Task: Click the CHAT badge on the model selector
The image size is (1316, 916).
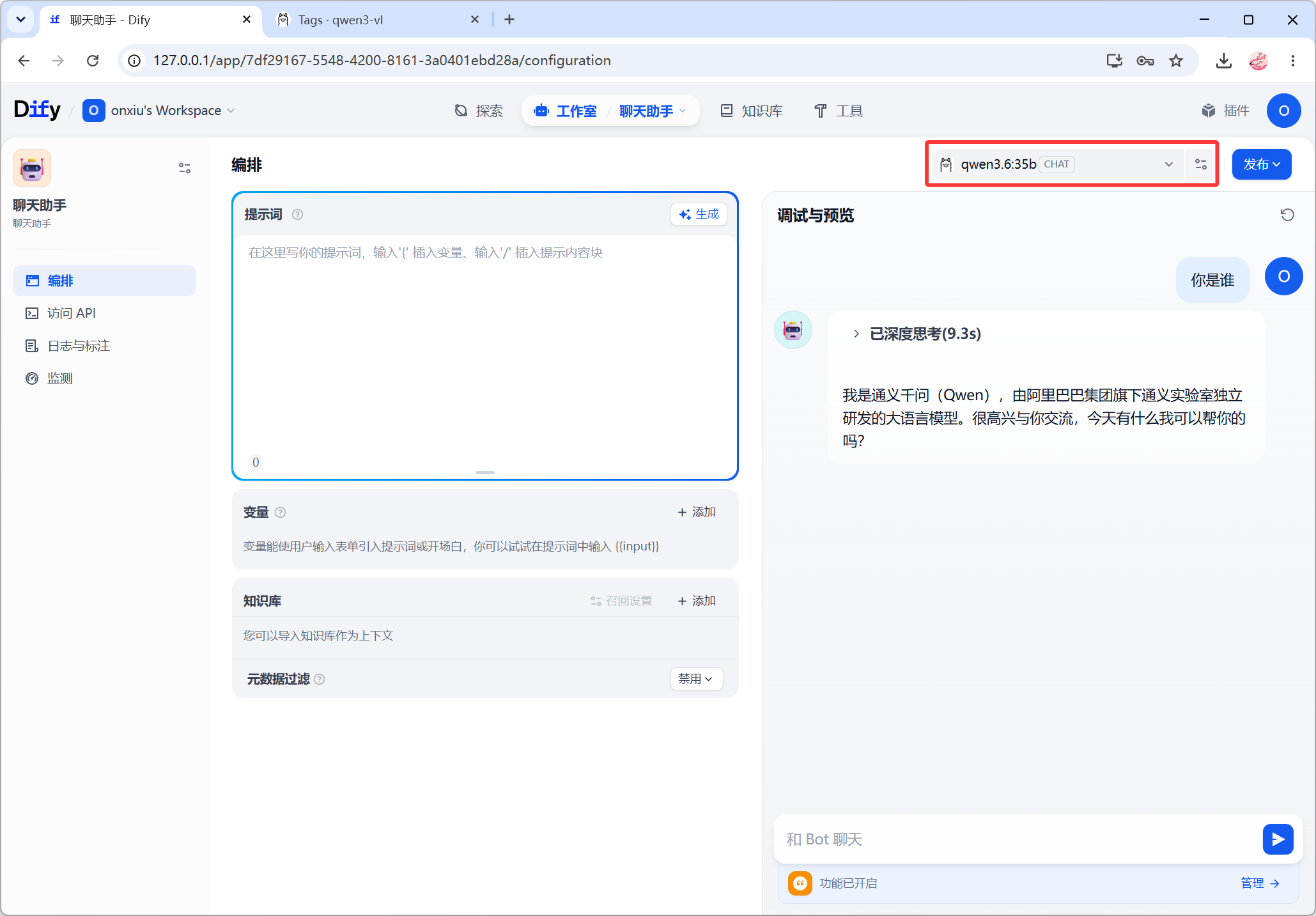Action: tap(1057, 164)
